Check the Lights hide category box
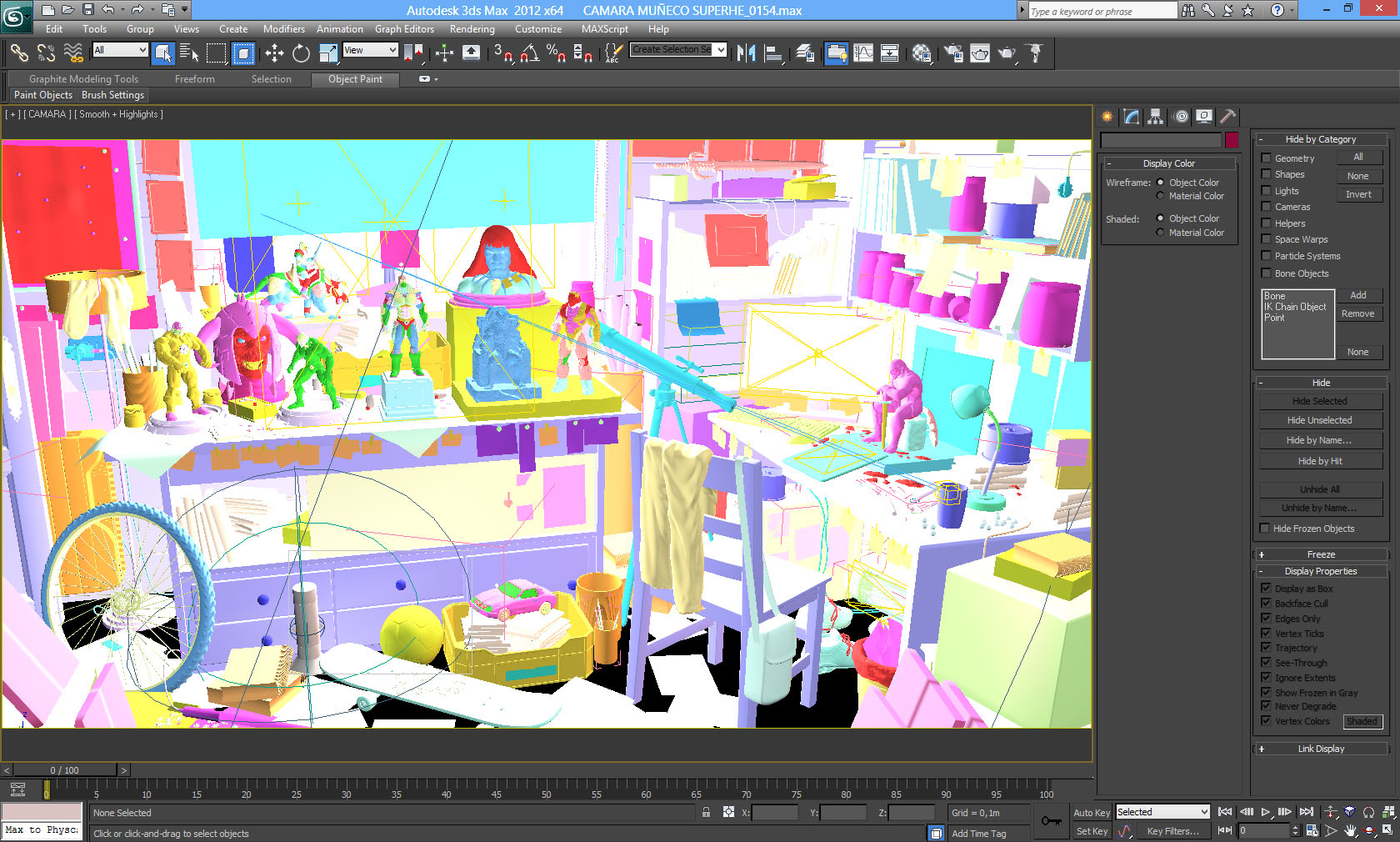Image resolution: width=1400 pixels, height=842 pixels. pyautogui.click(x=1266, y=191)
